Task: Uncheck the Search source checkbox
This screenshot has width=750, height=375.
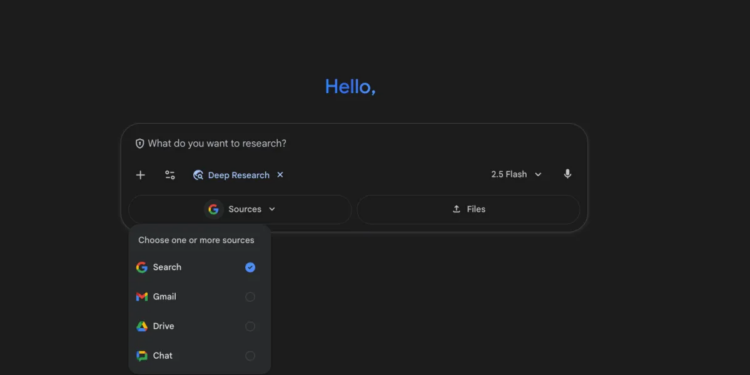Action: pos(250,267)
